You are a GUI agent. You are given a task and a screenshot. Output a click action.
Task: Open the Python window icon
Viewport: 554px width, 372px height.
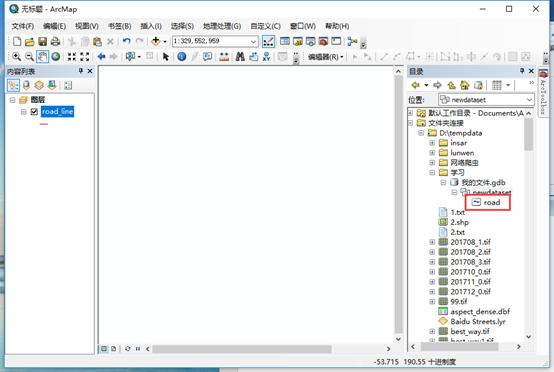pyautogui.click(x=336, y=41)
